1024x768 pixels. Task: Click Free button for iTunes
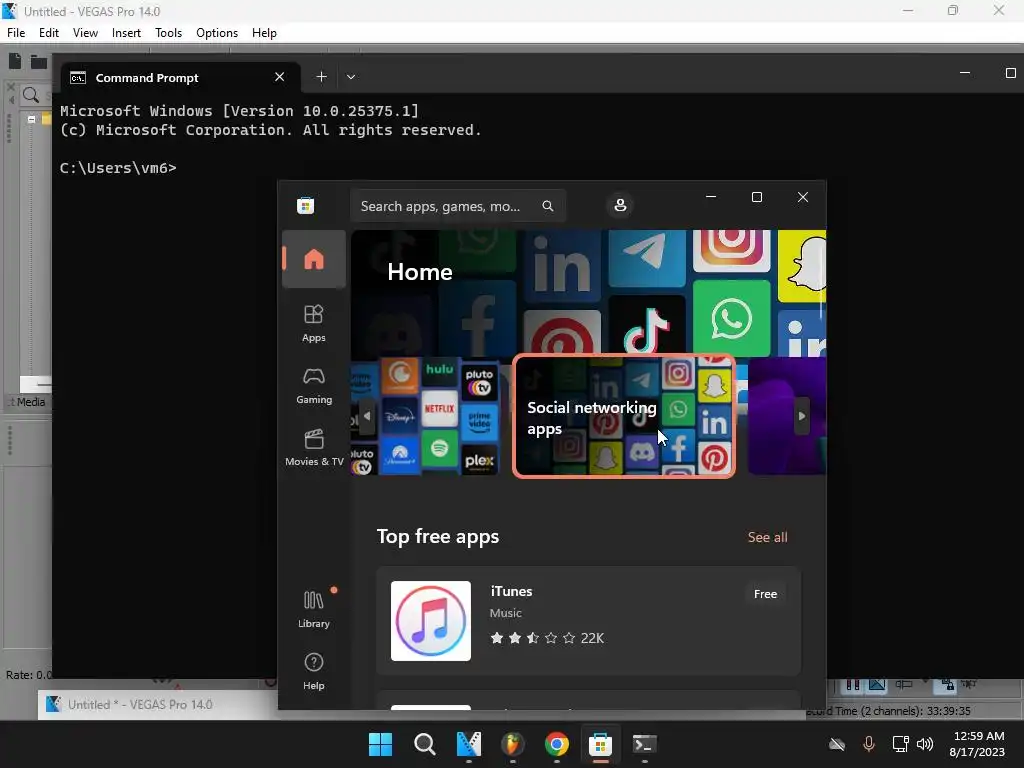pyautogui.click(x=765, y=594)
